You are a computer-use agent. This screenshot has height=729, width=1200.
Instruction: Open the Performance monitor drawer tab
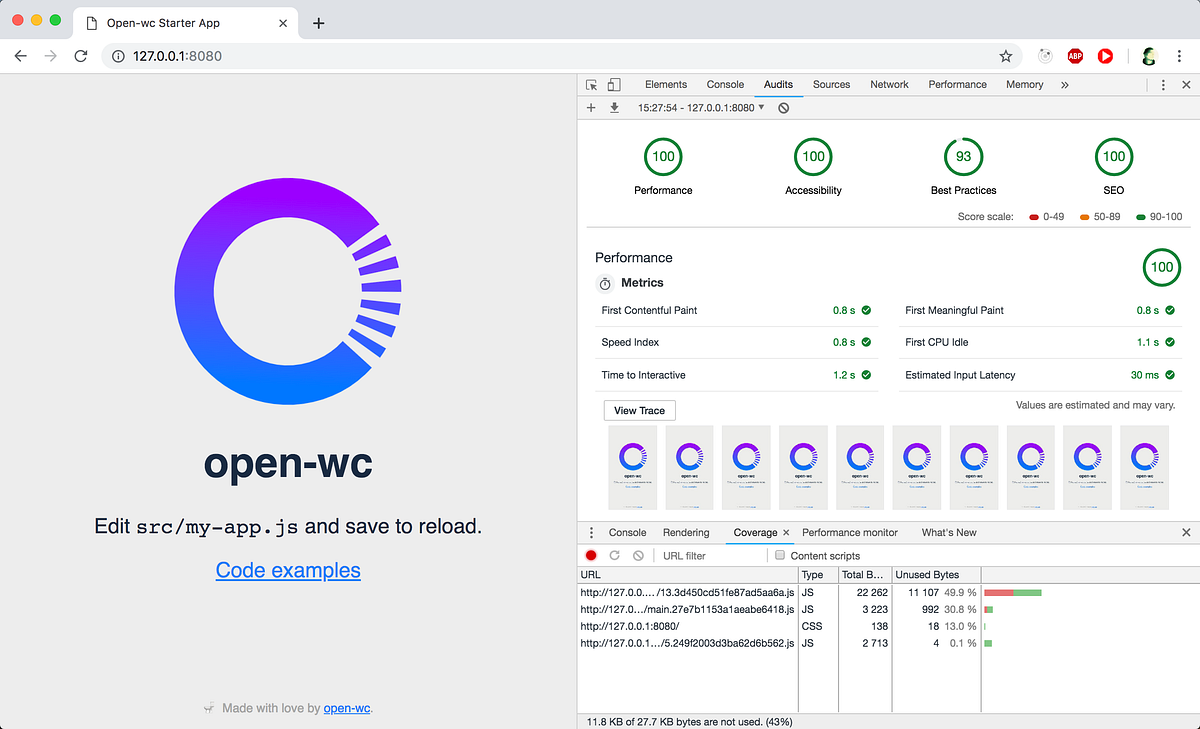850,532
